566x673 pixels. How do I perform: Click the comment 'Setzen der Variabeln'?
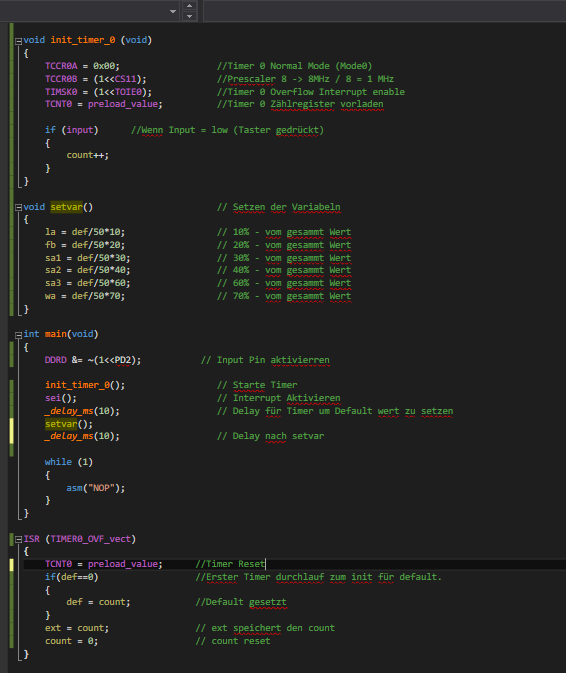pos(278,207)
